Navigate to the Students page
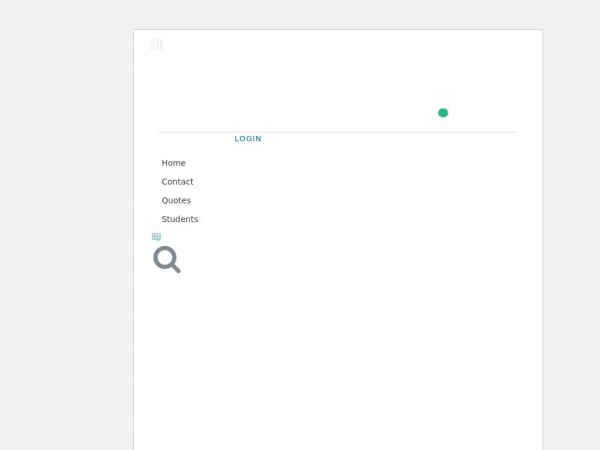This screenshot has width=600, height=450. click(180, 219)
